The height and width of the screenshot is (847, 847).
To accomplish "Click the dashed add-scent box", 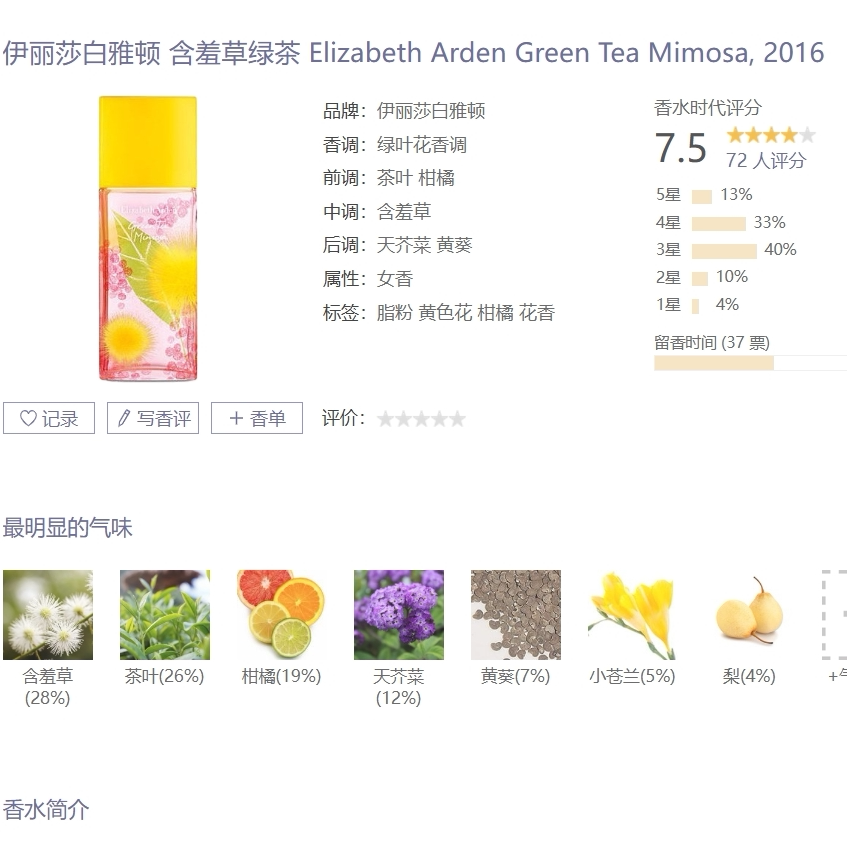I will point(835,615).
